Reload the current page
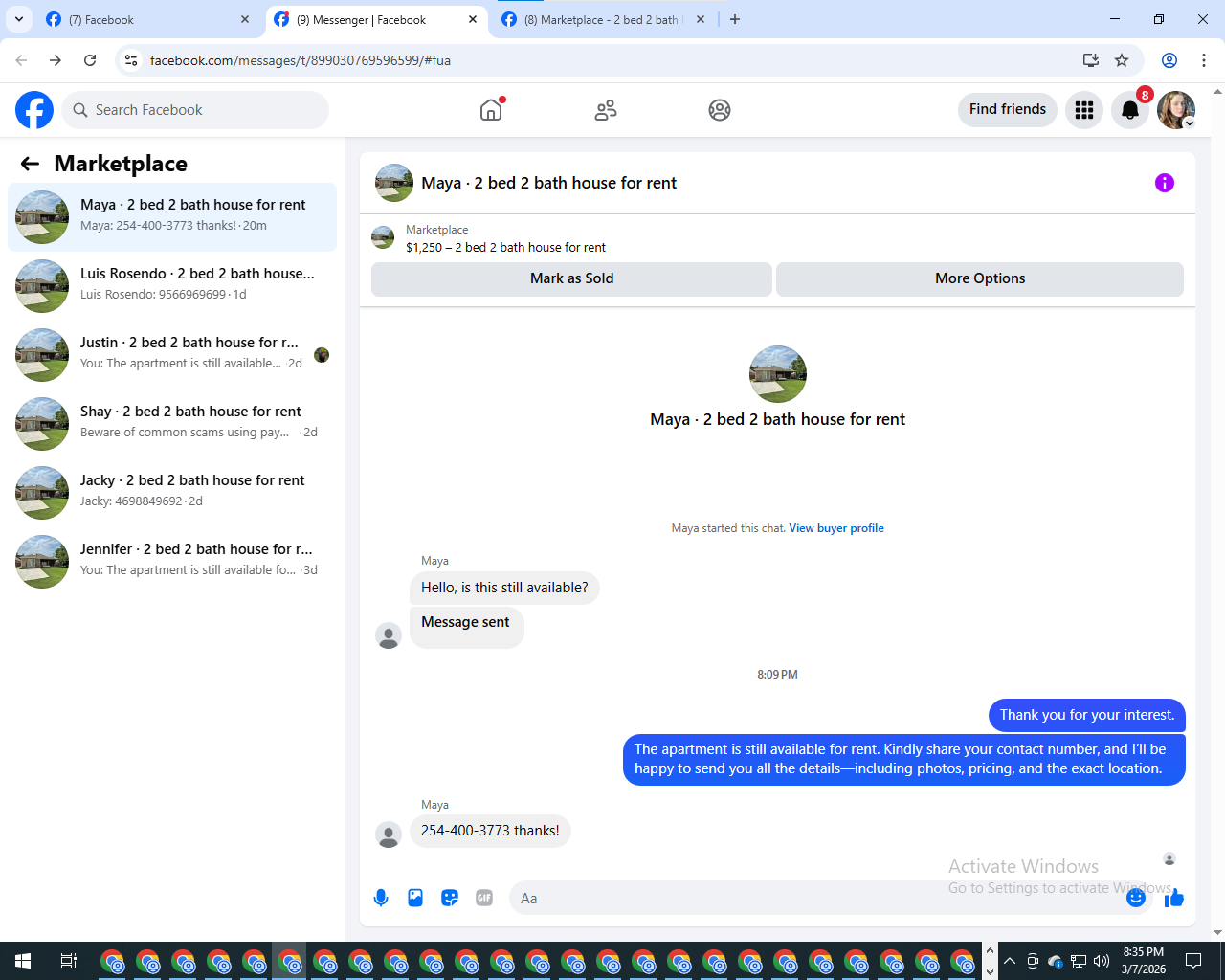The image size is (1225, 980). tap(90, 60)
